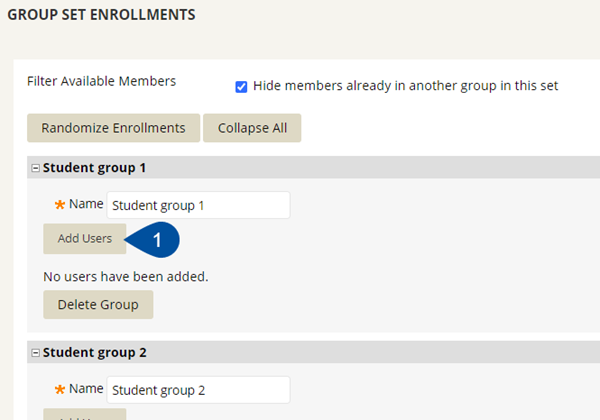The width and height of the screenshot is (600, 420).
Task: Collapse Student group 1 using minus icon
Action: click(35, 168)
